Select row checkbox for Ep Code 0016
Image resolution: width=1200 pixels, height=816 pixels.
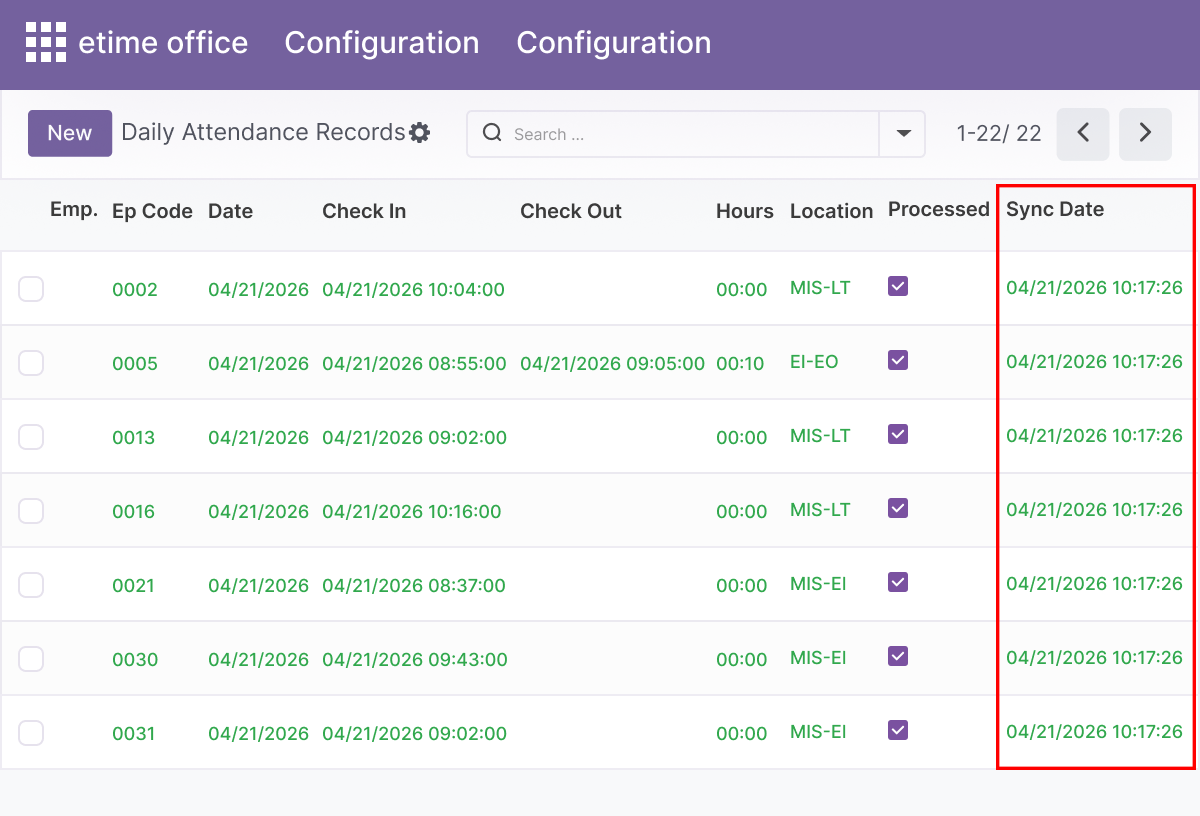(31, 511)
